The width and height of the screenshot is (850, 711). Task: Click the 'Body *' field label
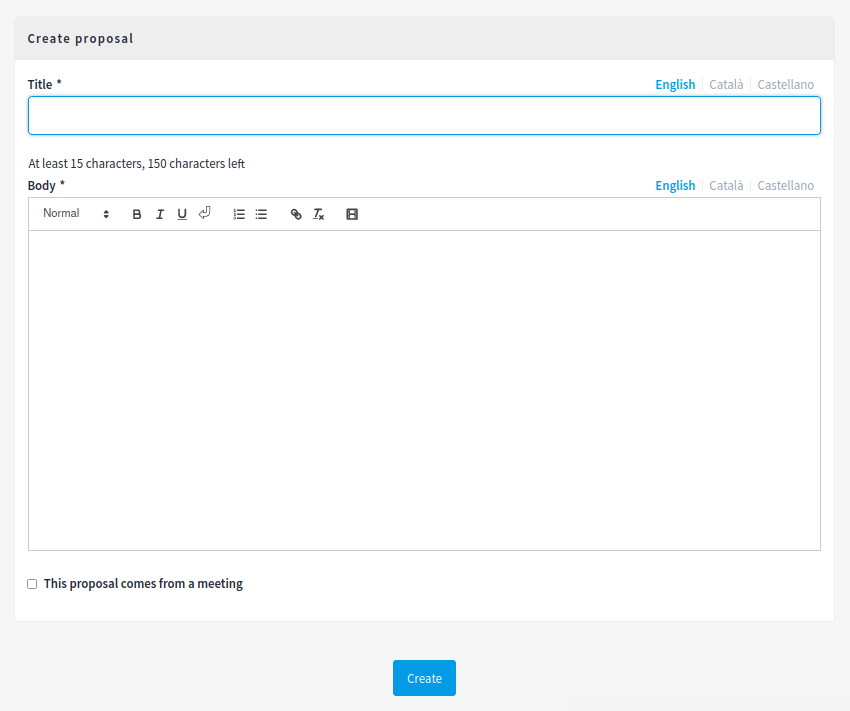point(46,185)
